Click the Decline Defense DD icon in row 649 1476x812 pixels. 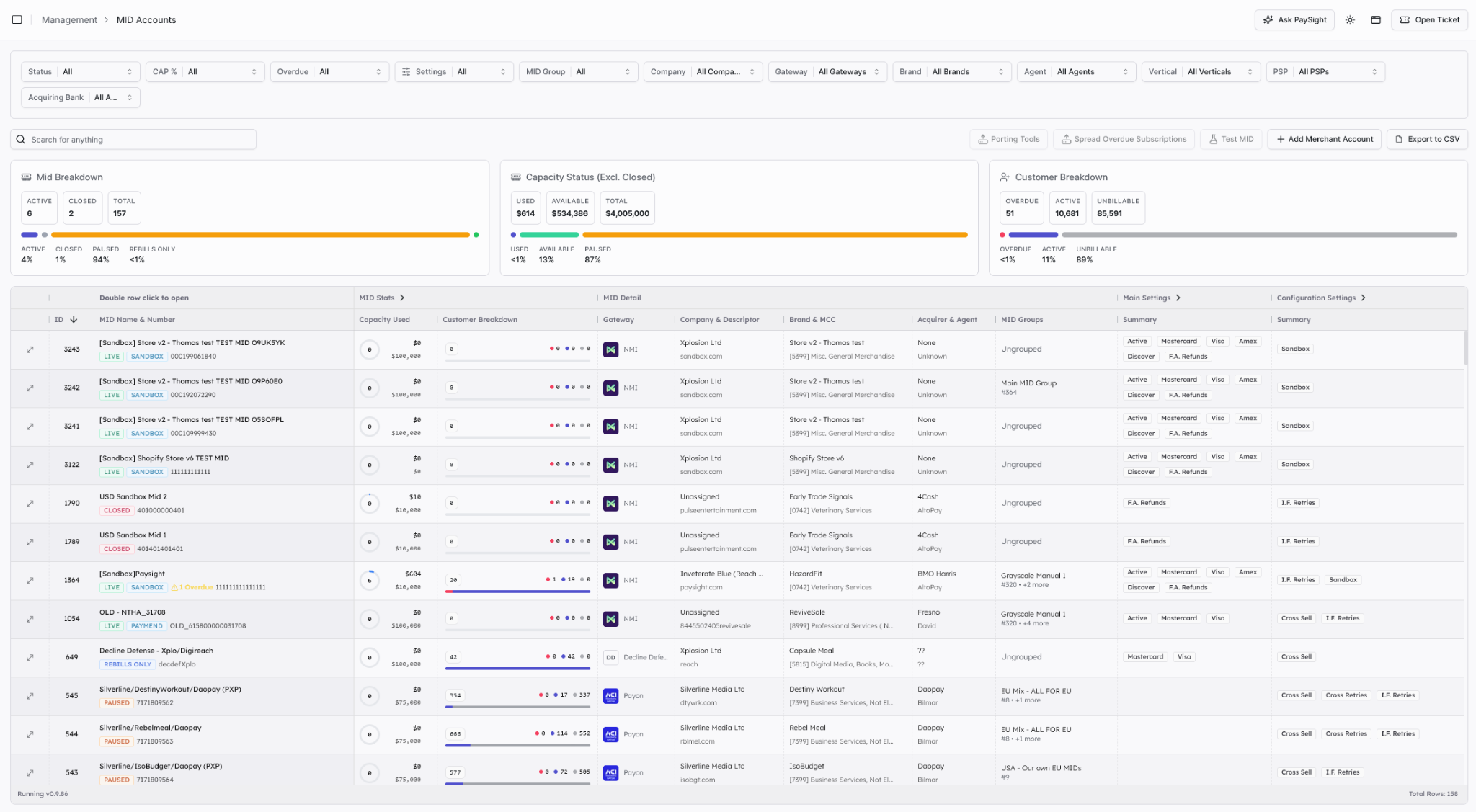[x=610, y=657]
